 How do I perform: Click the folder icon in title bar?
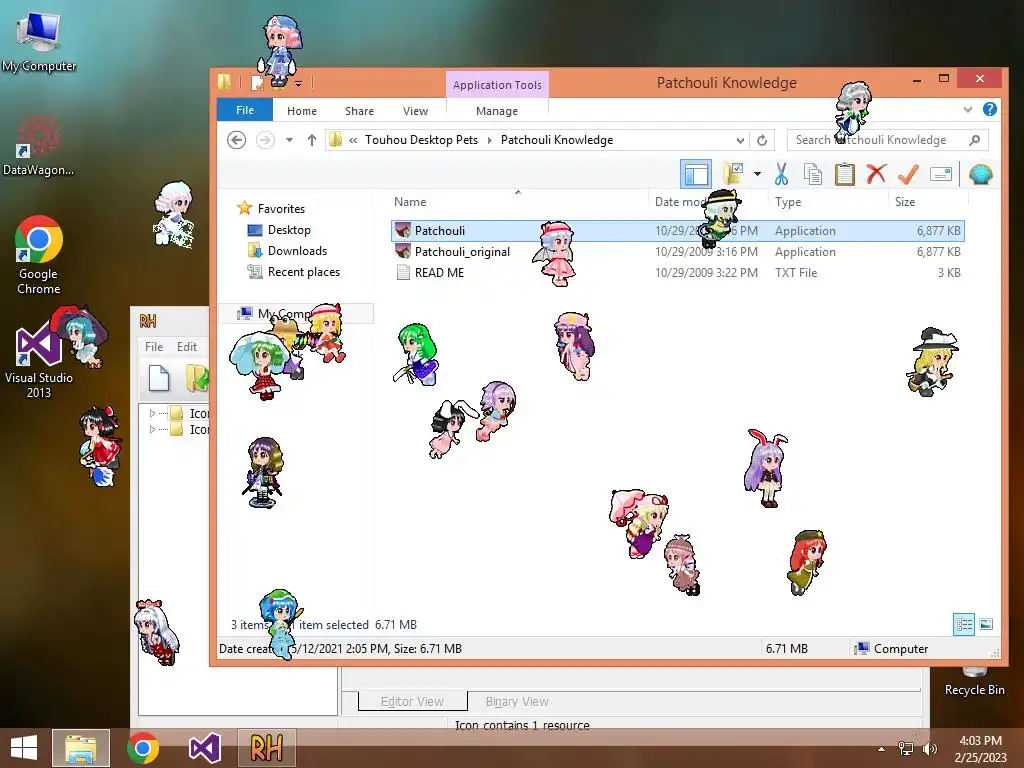(x=224, y=82)
